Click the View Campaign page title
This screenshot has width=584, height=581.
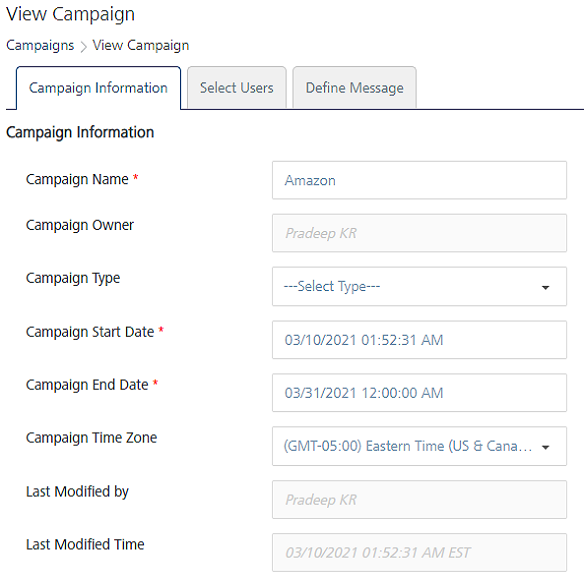coord(70,15)
